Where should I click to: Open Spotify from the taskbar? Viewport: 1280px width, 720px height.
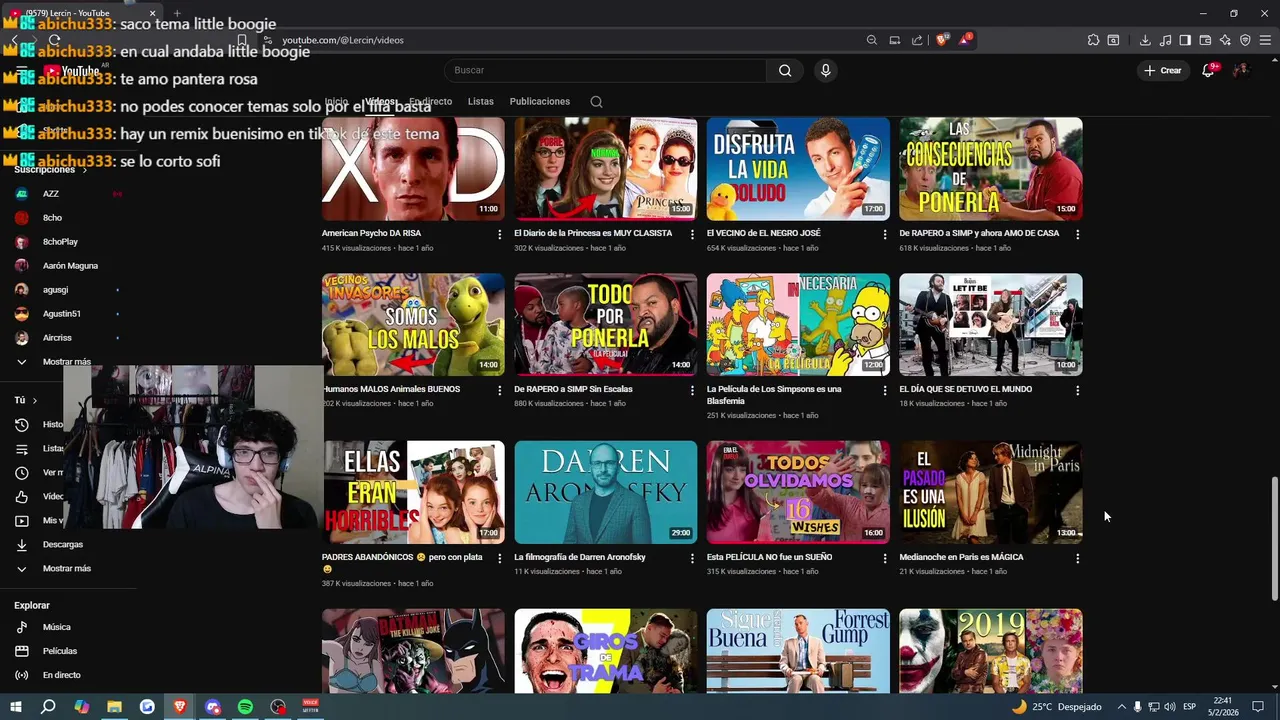click(245, 707)
